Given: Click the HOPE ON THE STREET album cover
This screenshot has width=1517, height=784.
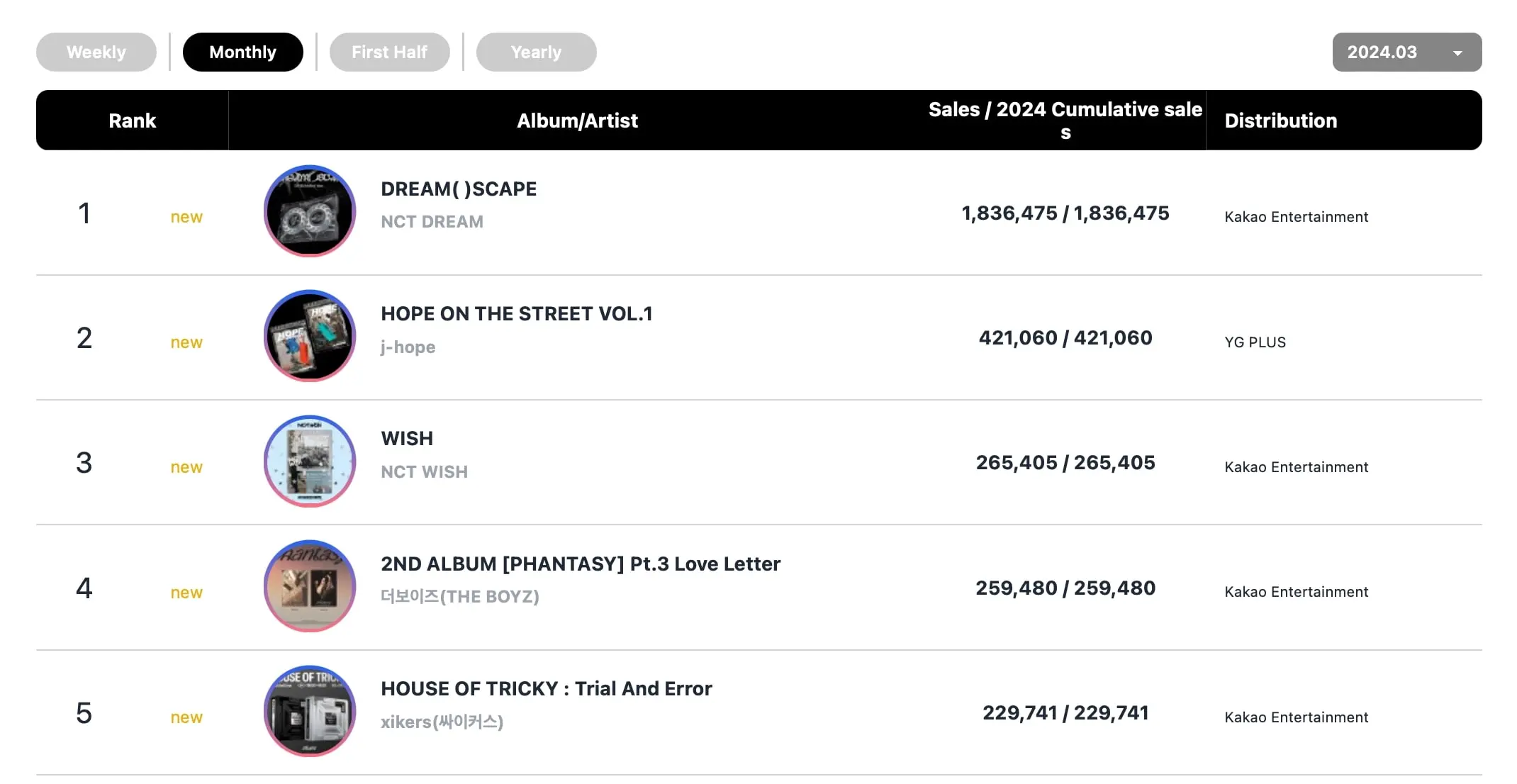Looking at the screenshot, I should (x=310, y=336).
